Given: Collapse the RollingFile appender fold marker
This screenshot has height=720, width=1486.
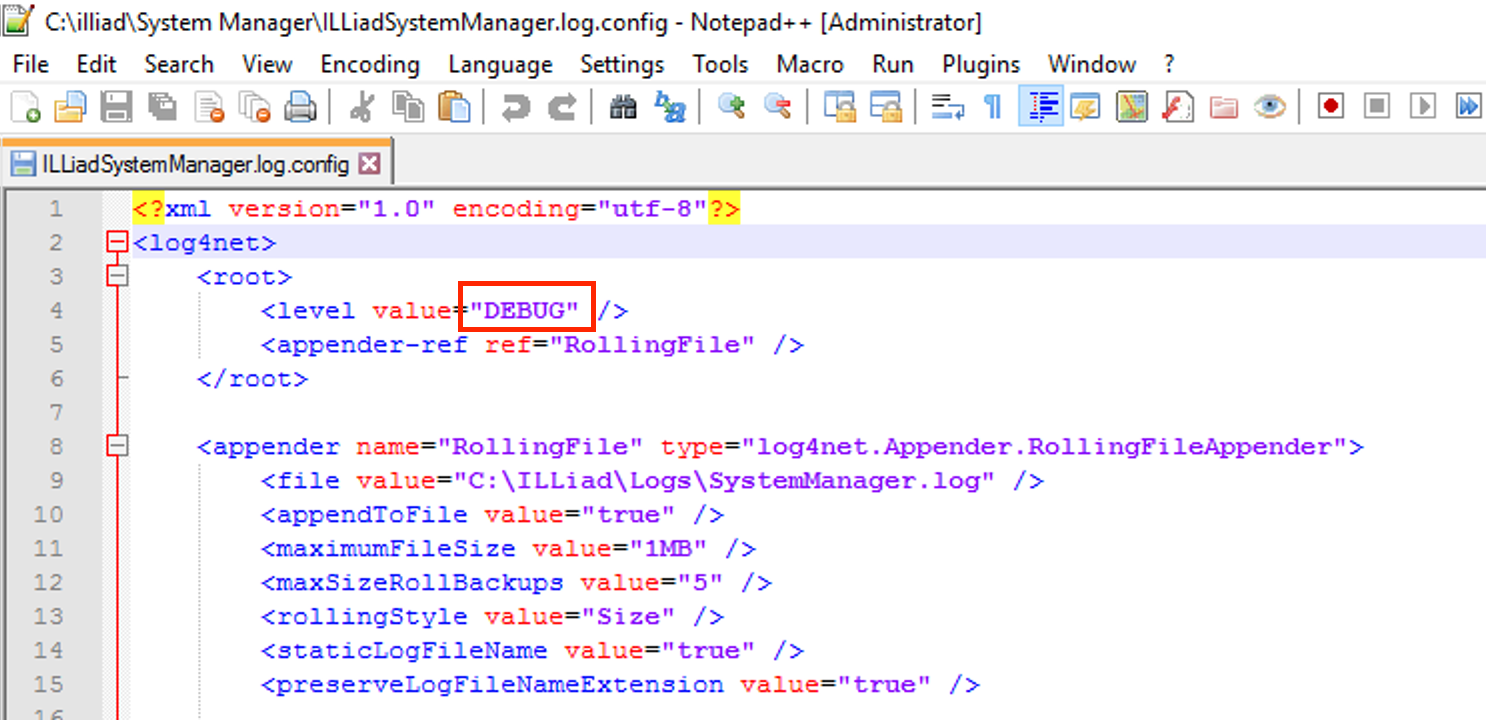Looking at the screenshot, I should click(x=117, y=446).
